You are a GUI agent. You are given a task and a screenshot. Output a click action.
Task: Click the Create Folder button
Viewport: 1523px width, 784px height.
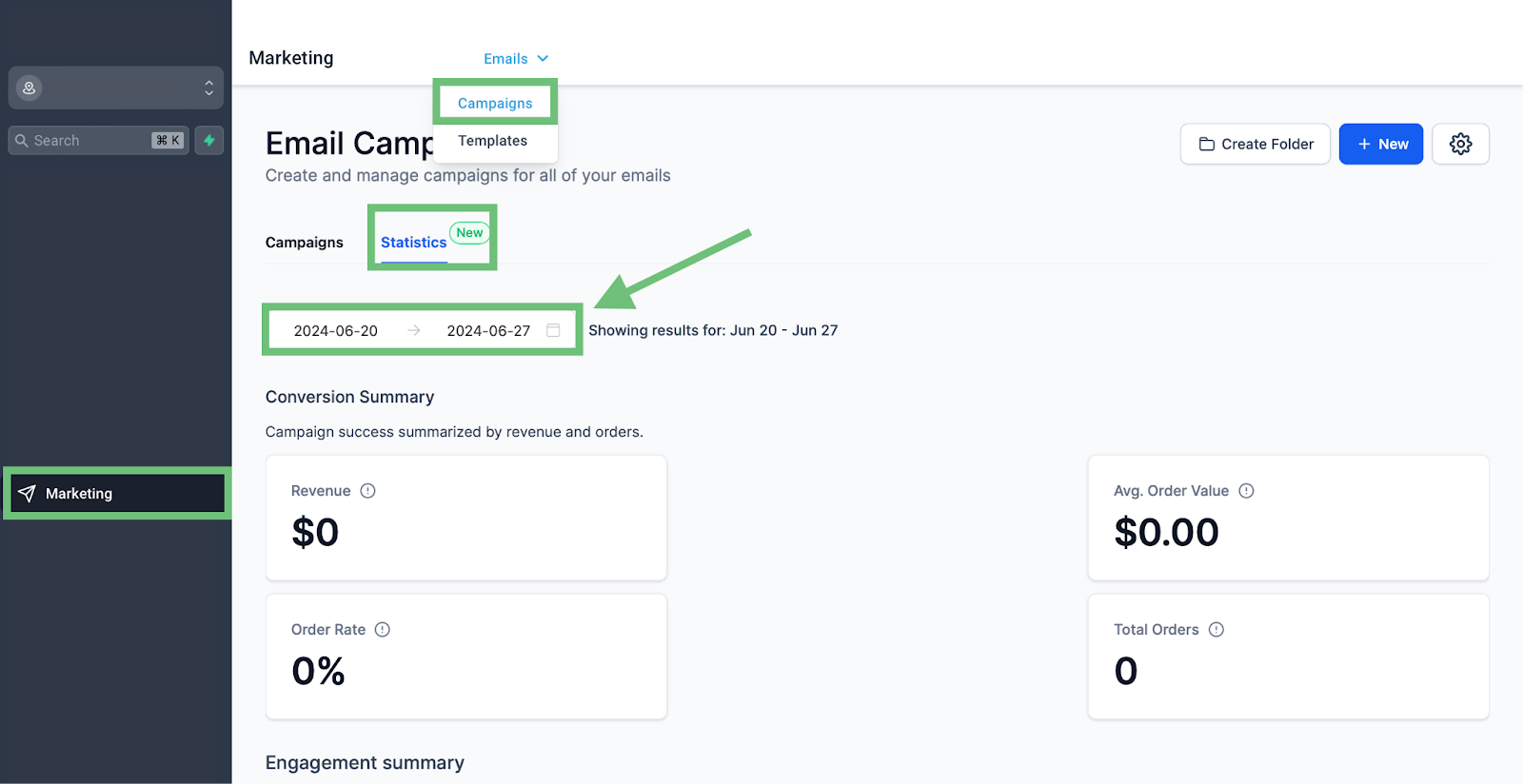[1255, 144]
